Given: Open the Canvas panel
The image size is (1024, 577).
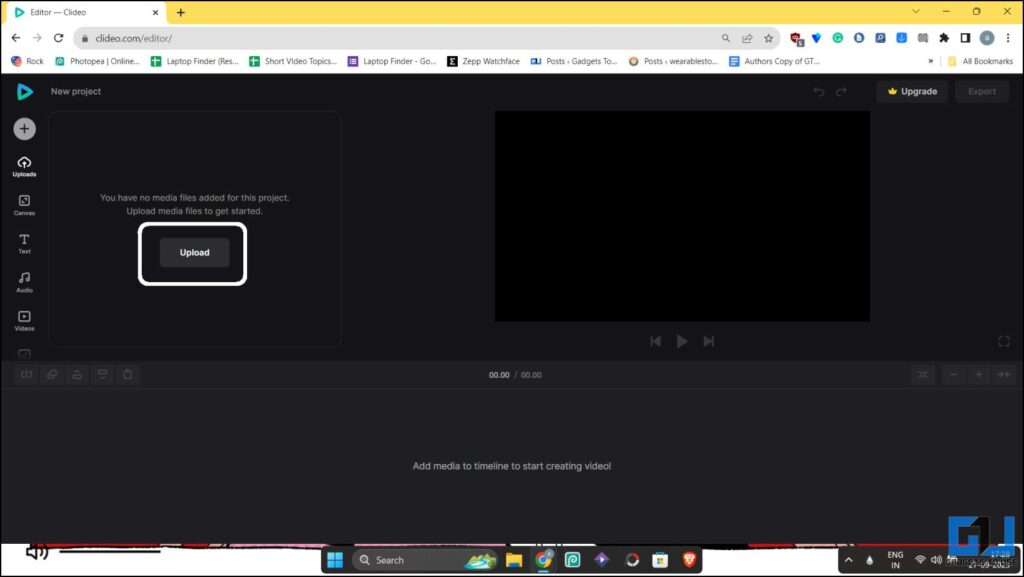Looking at the screenshot, I should (23, 203).
